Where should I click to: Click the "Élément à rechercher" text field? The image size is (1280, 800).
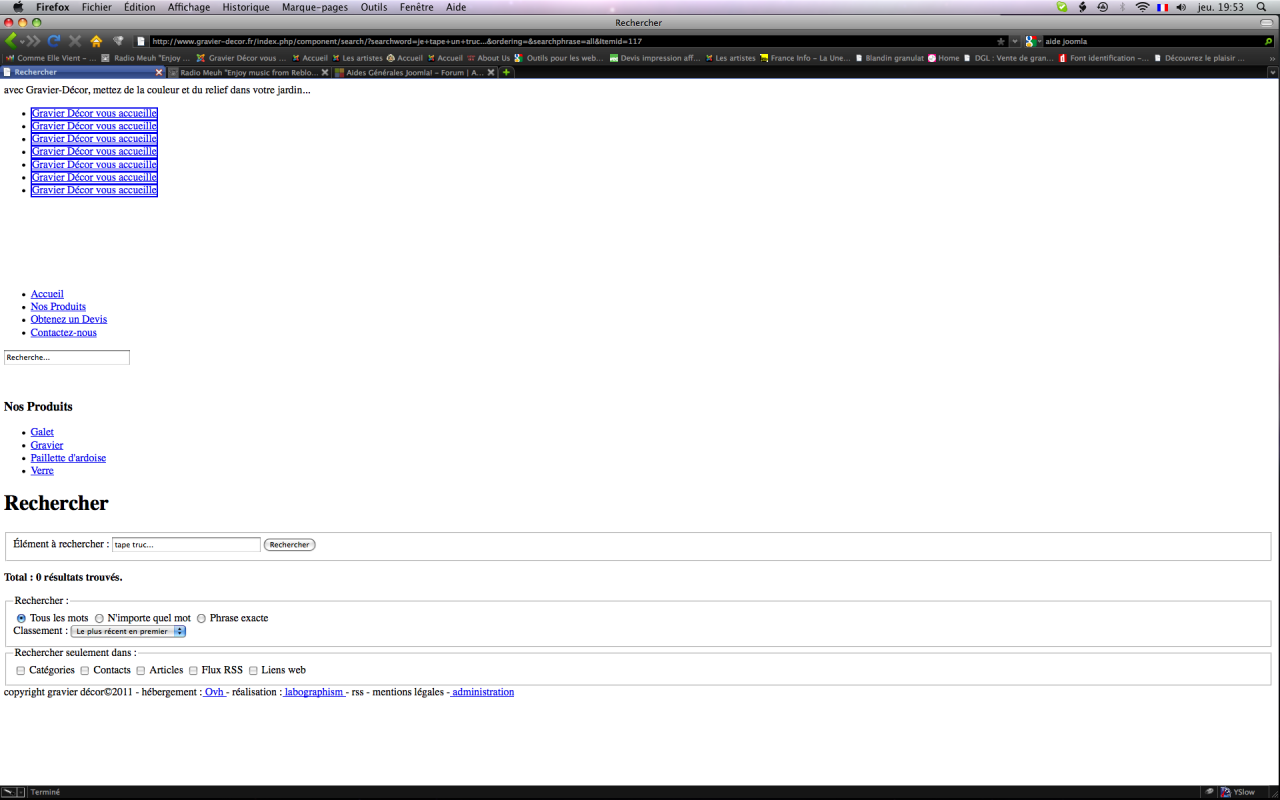click(x=186, y=545)
